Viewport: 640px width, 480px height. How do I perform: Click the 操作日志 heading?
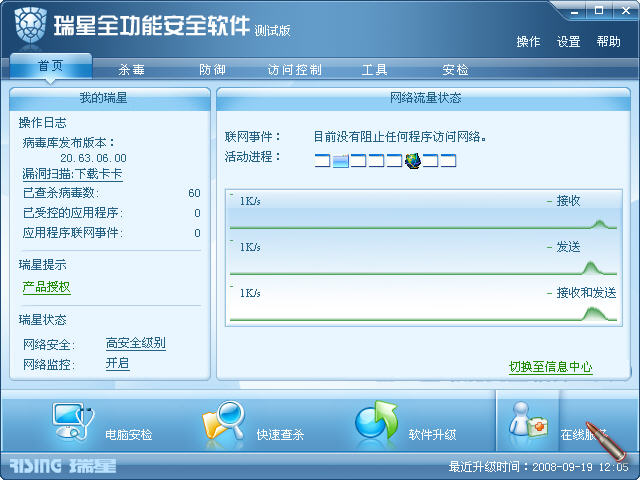[42, 122]
